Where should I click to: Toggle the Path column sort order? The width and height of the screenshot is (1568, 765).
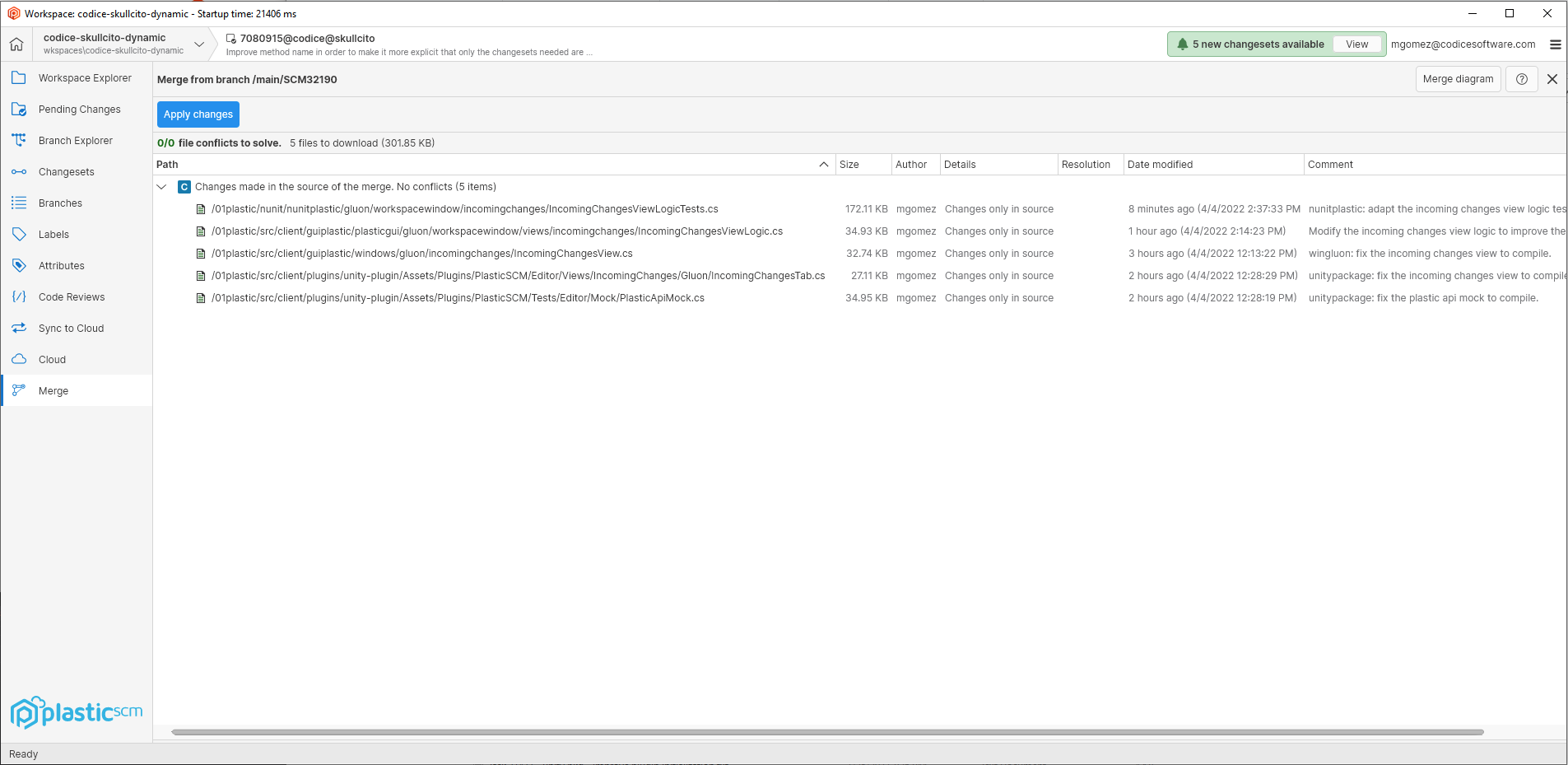(x=822, y=164)
